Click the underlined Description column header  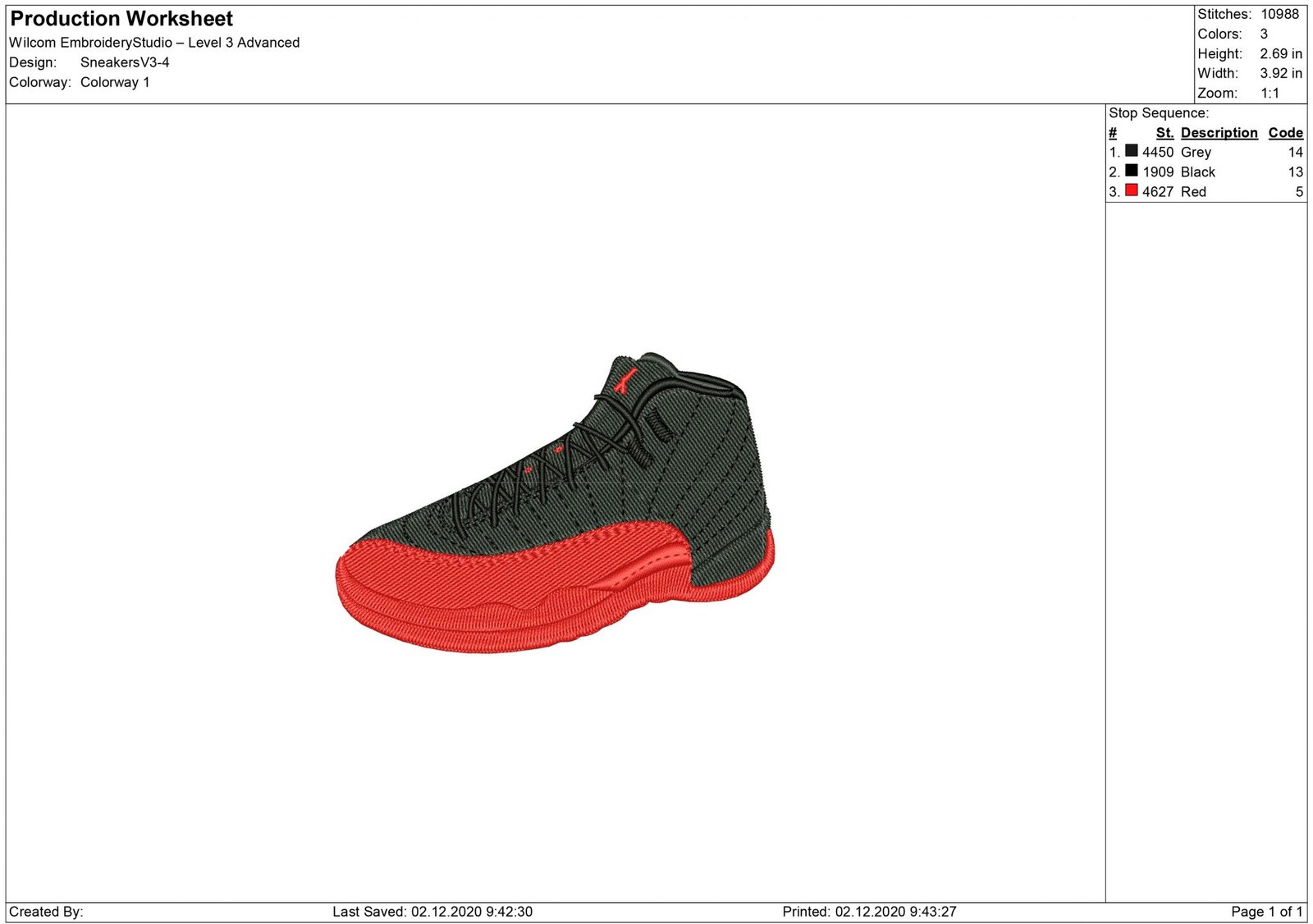[1219, 133]
